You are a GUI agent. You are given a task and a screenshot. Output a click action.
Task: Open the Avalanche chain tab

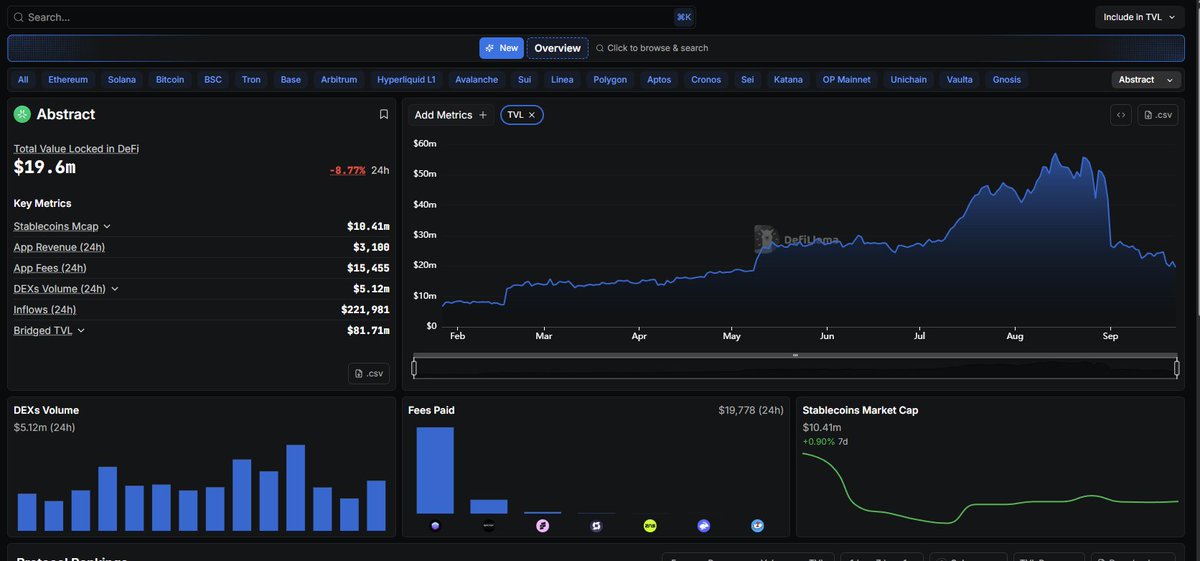(476, 80)
